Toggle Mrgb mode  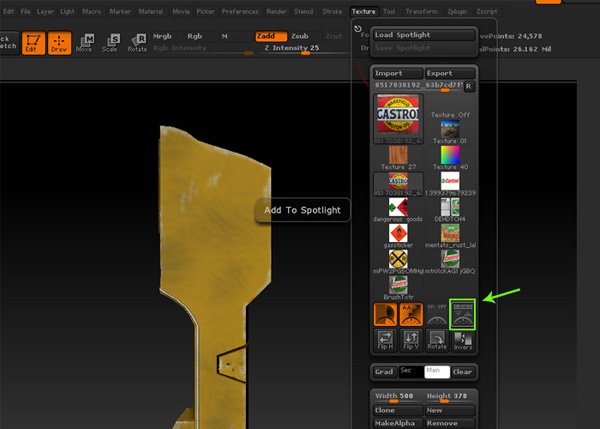[162, 36]
